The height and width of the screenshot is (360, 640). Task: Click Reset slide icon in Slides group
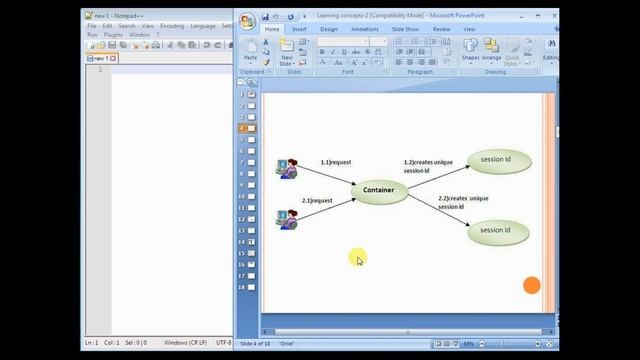(302, 52)
